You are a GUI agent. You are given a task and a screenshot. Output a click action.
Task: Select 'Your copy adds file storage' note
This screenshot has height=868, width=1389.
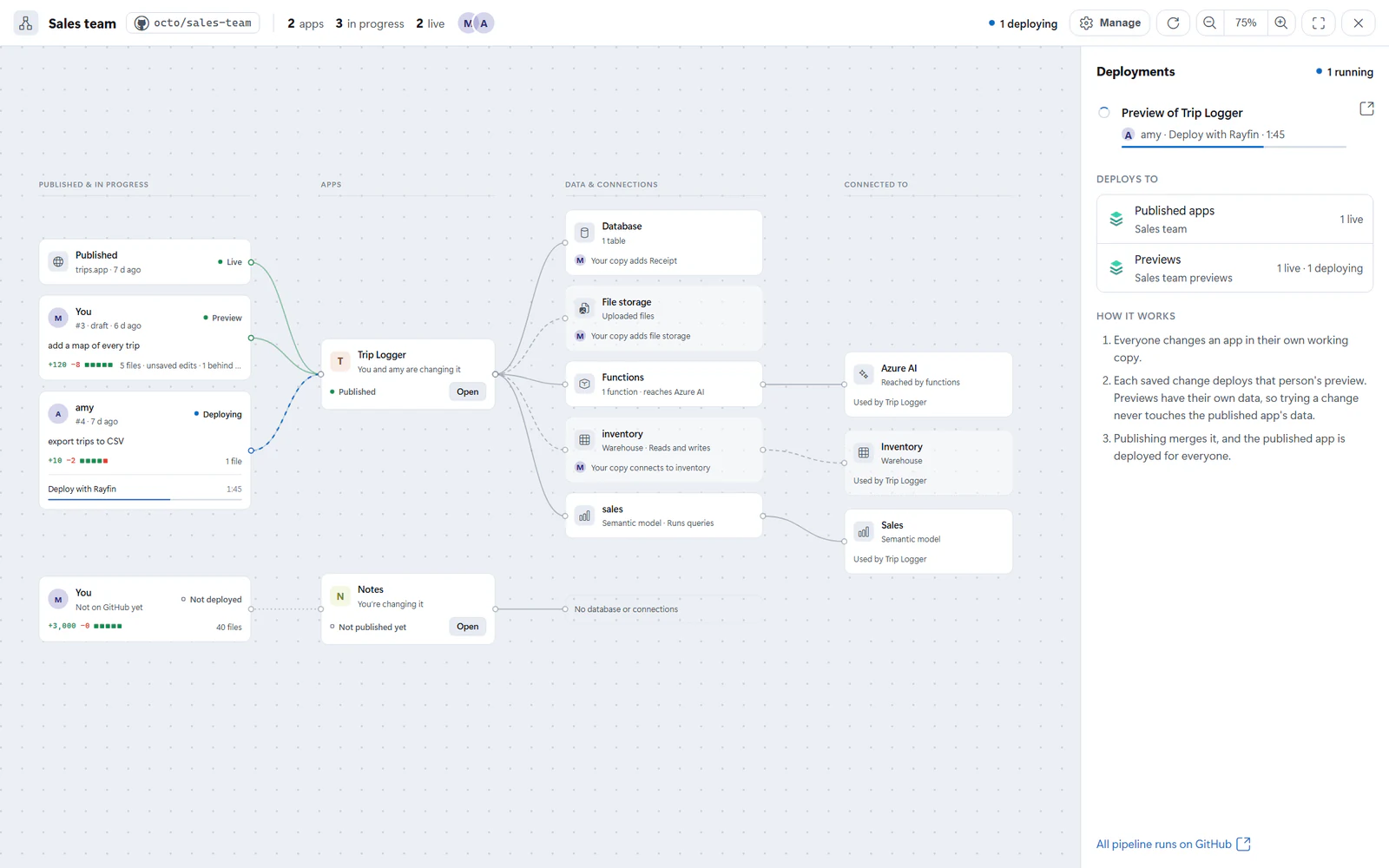point(641,336)
